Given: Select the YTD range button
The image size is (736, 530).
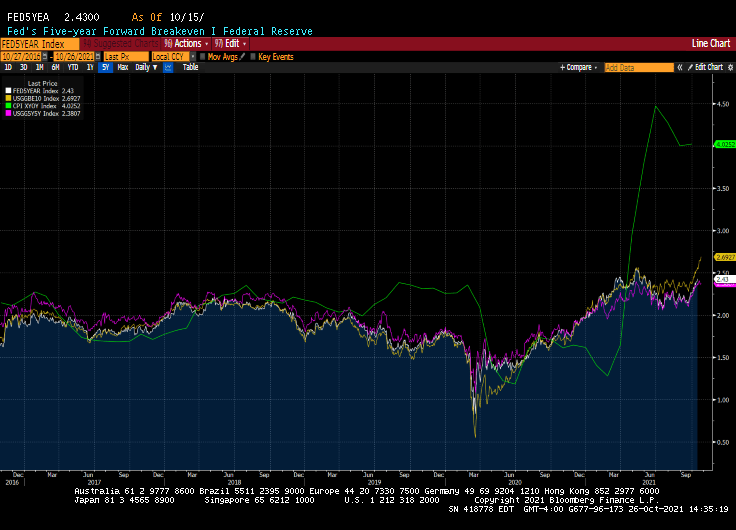Looking at the screenshot, I should (73, 67).
